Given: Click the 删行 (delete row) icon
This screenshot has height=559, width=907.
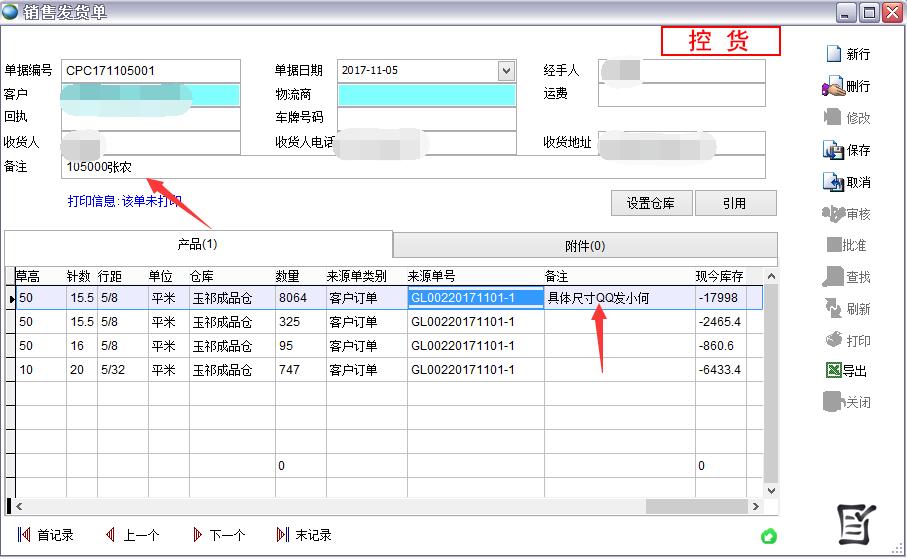Looking at the screenshot, I should coord(833,87).
